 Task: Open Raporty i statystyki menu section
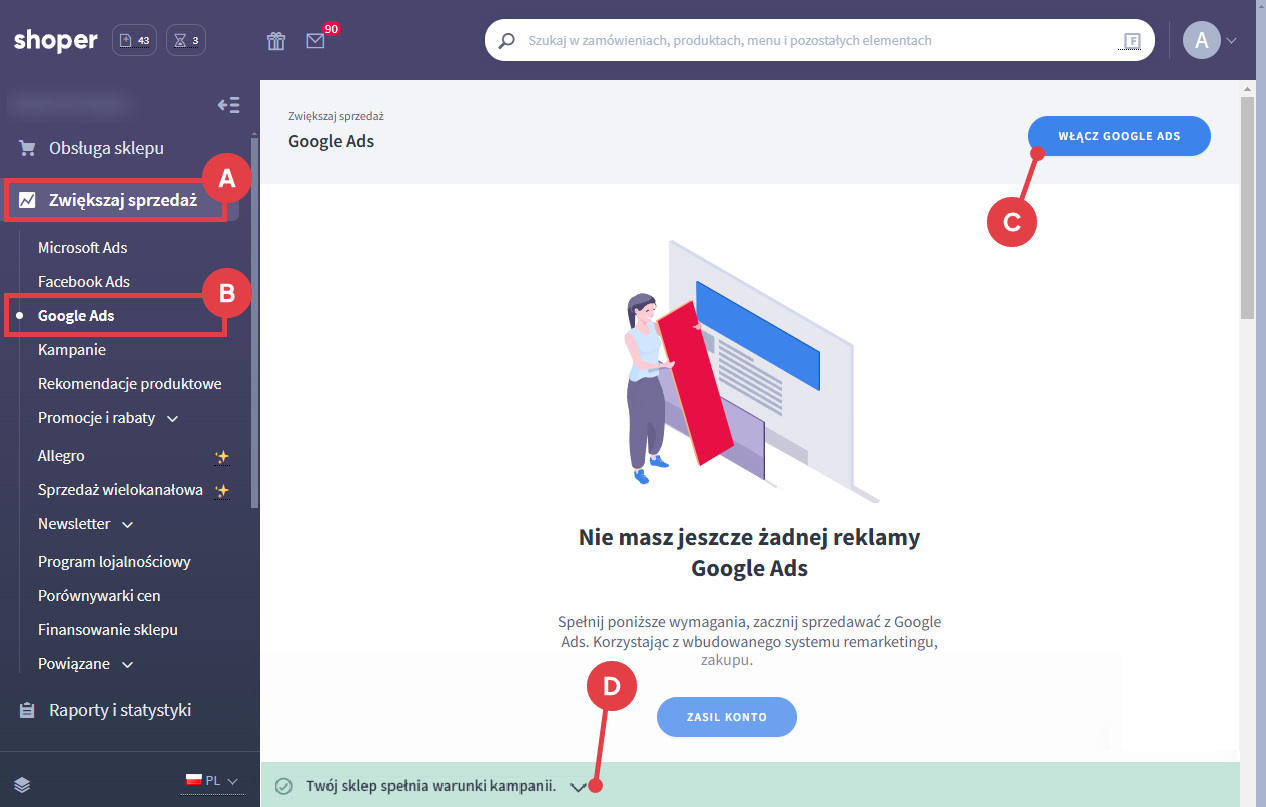(x=120, y=710)
